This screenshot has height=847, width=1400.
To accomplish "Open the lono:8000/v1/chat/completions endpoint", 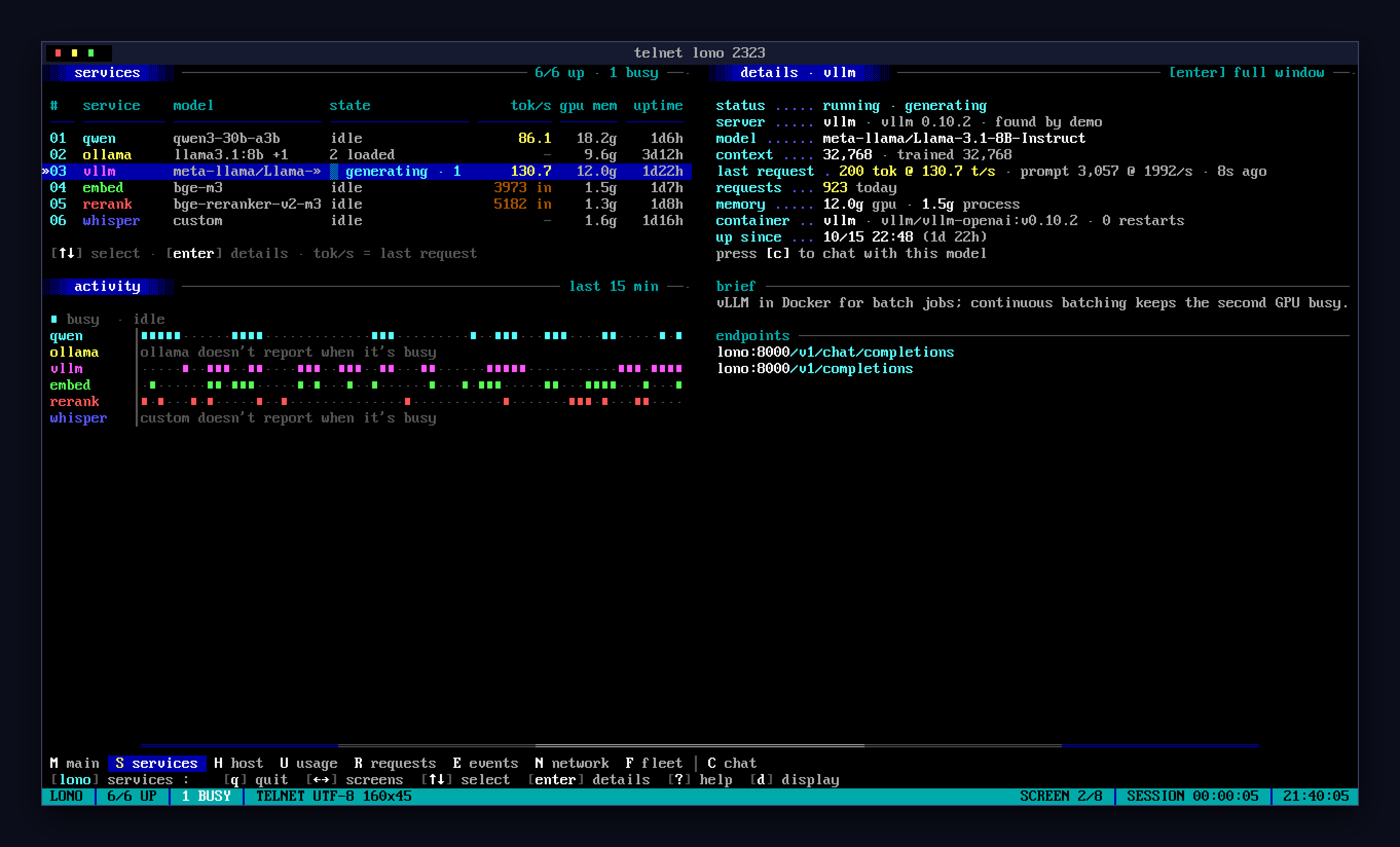I will (x=835, y=352).
